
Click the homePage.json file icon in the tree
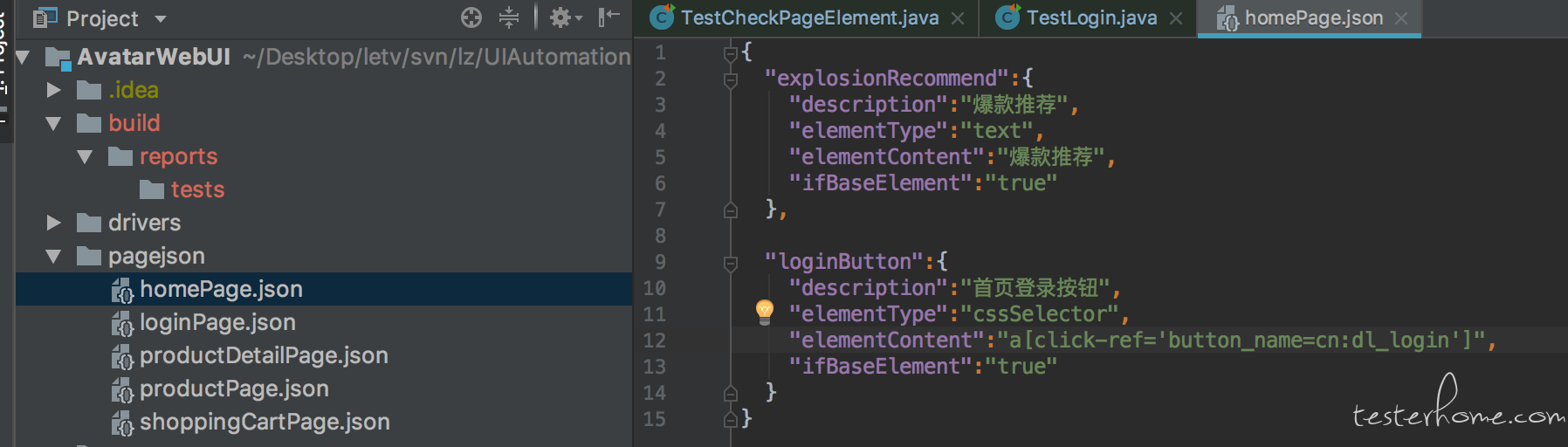click(x=122, y=290)
